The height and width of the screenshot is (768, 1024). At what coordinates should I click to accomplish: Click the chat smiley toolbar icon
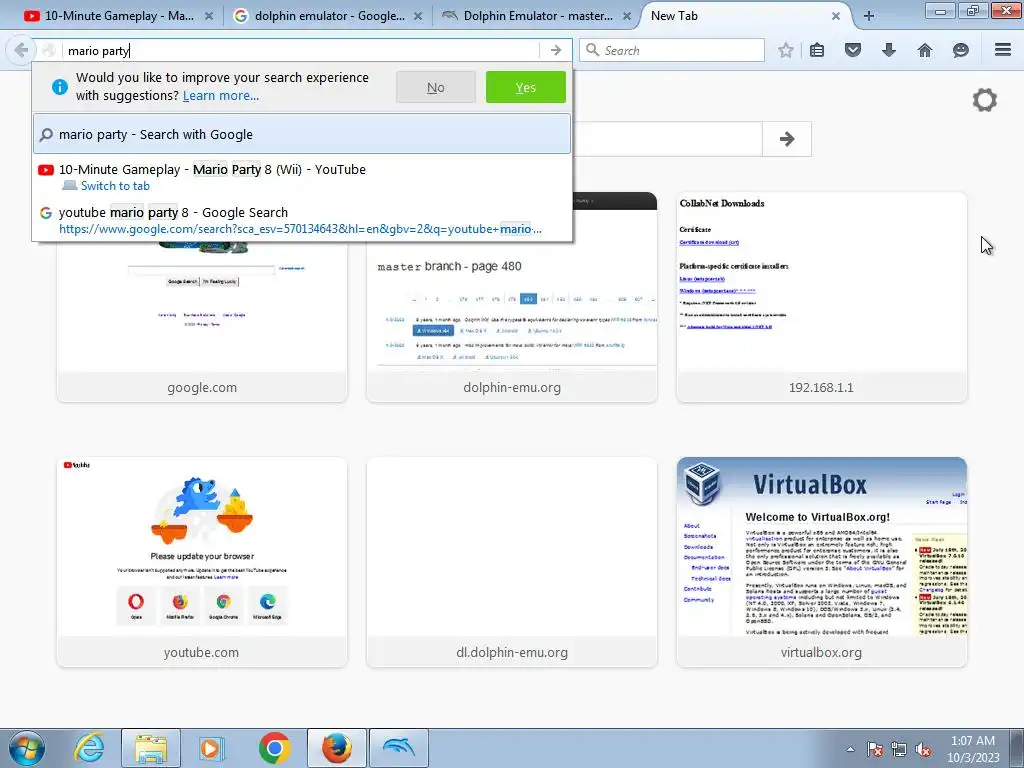[961, 50]
